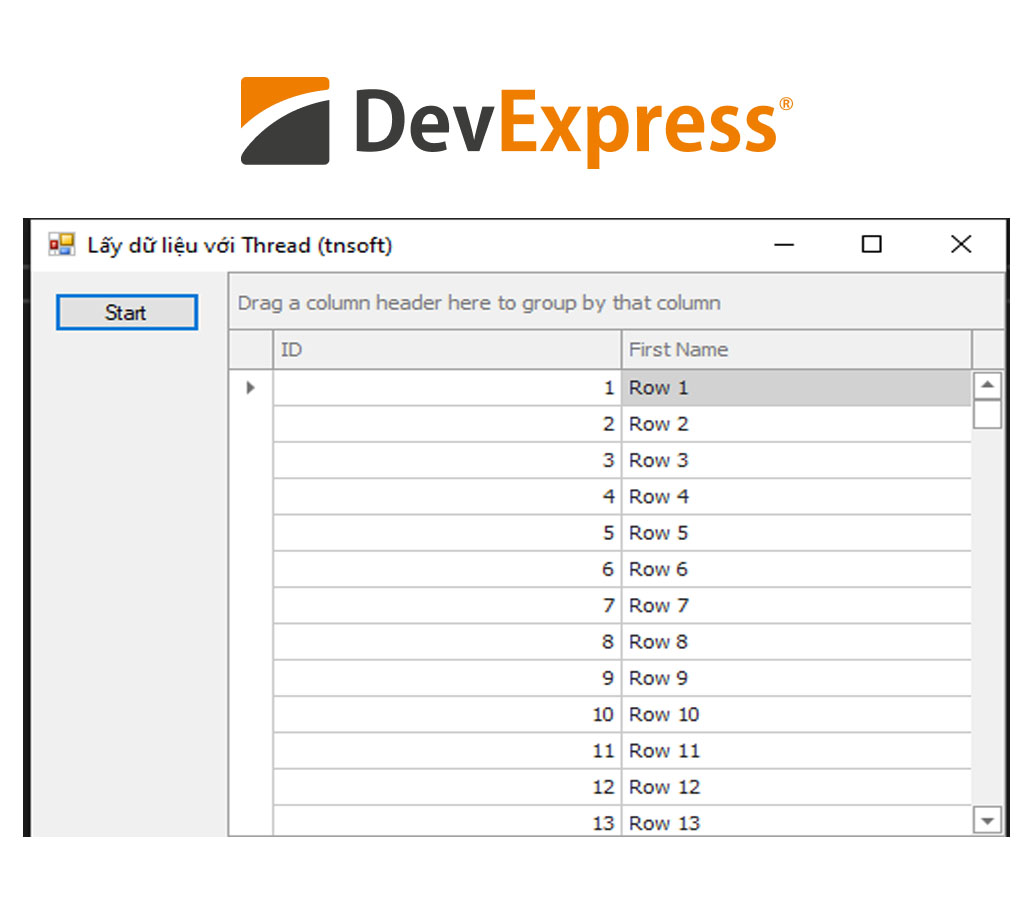Click the ID cell with value 4

click(447, 497)
